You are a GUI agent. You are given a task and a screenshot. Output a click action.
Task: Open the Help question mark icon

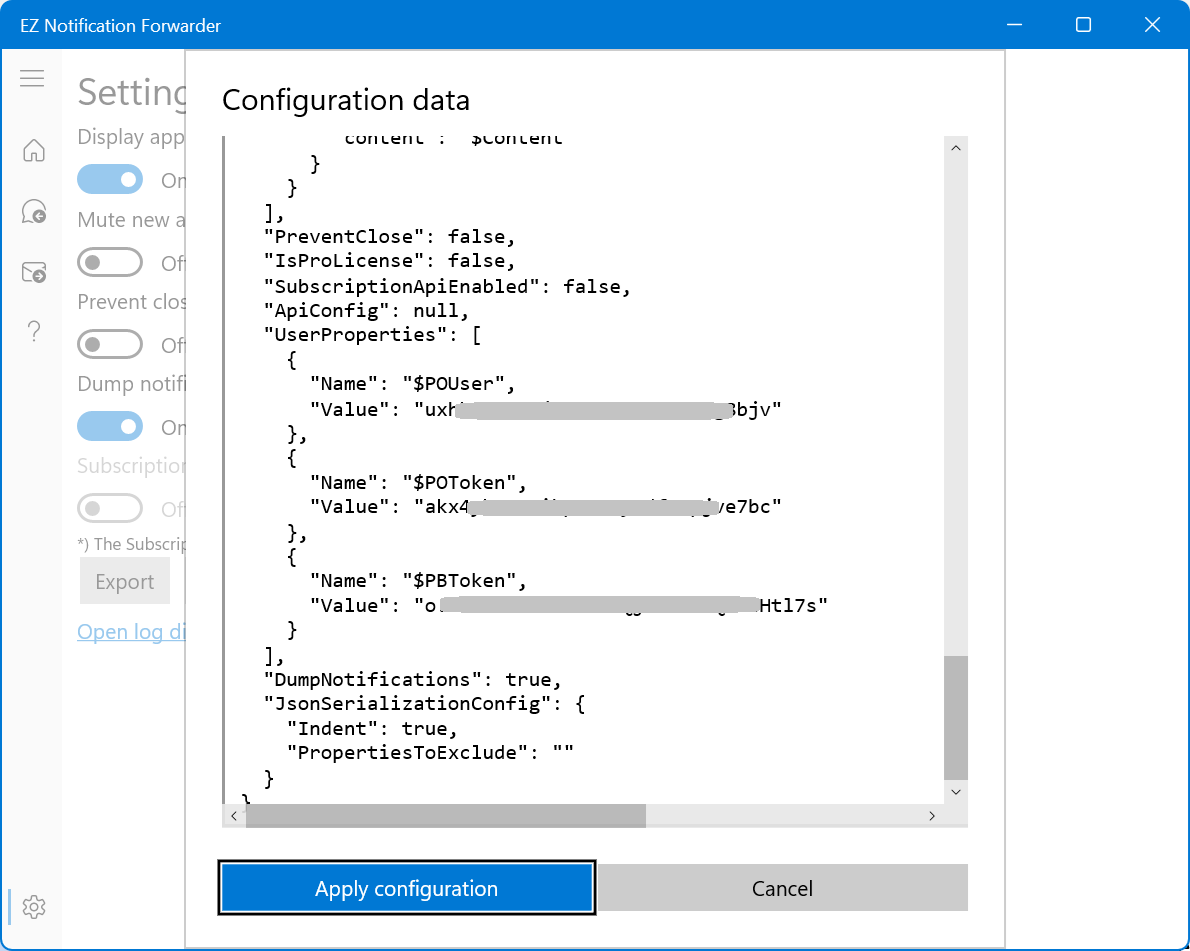click(33, 331)
